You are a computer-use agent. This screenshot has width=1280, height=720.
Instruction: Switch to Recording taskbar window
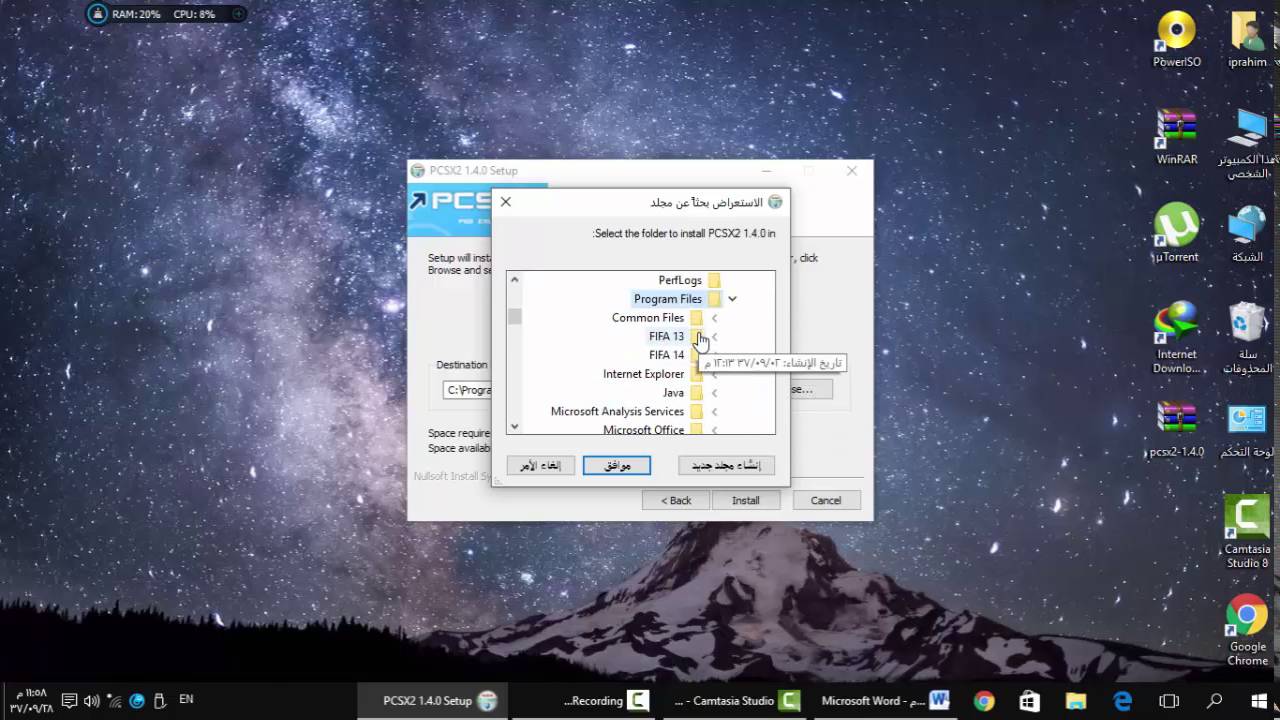tap(605, 701)
